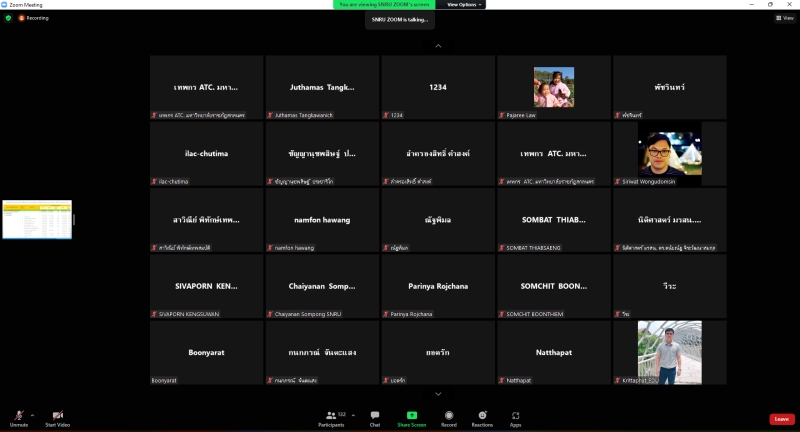
Task: Unmute the microphone
Action: (x=18, y=416)
